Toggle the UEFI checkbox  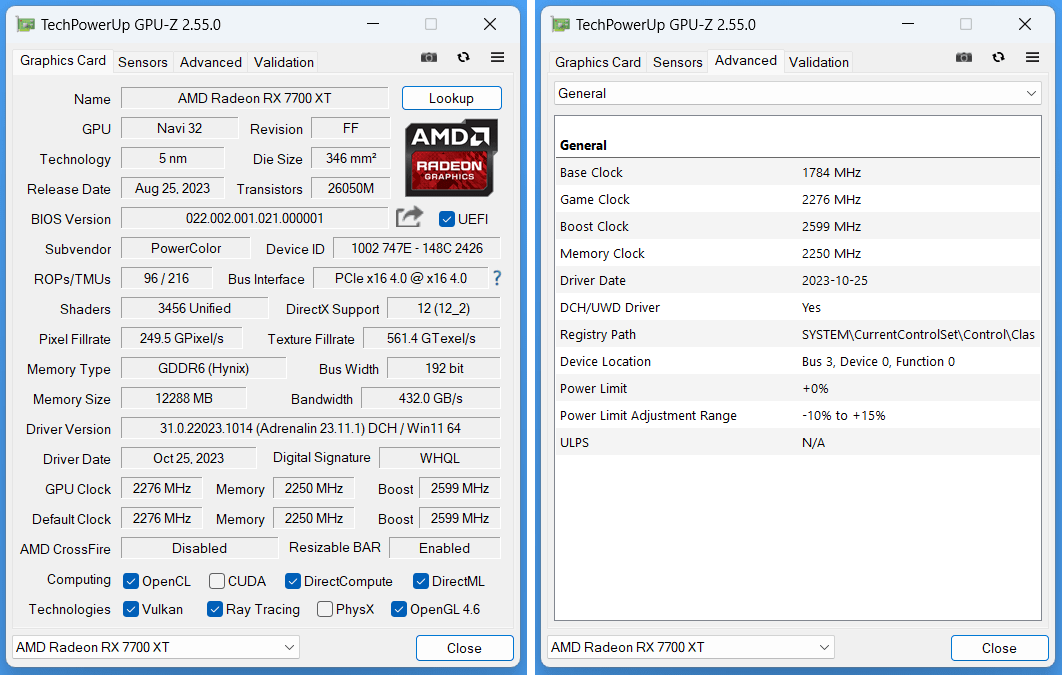446,219
